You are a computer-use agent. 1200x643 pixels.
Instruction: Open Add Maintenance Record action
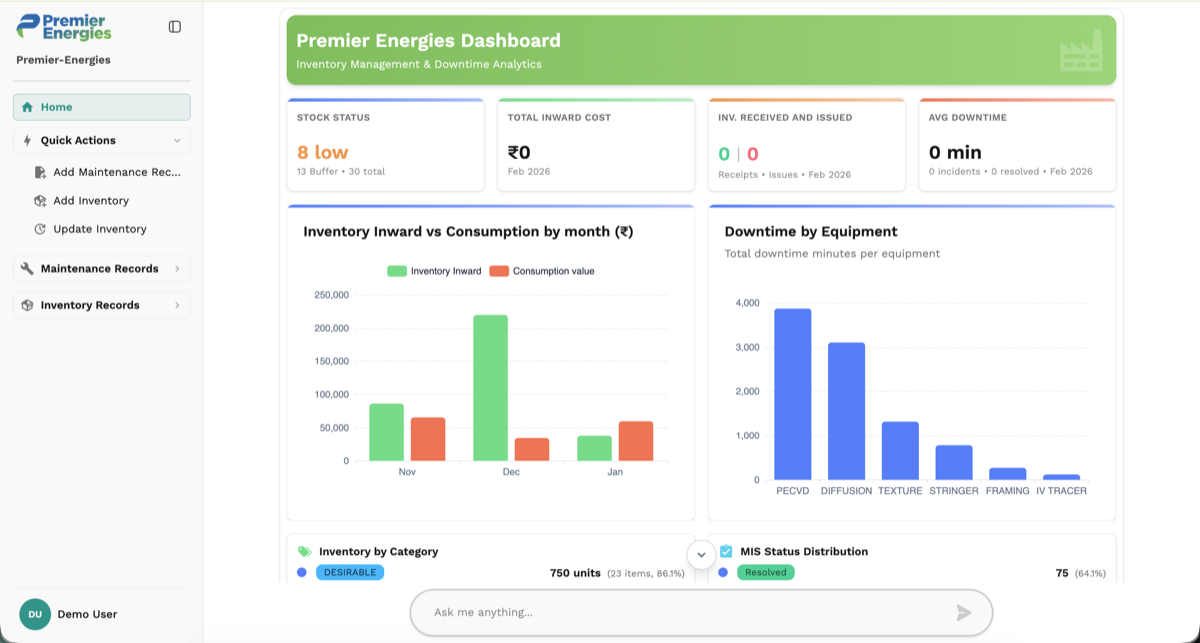[108, 172]
